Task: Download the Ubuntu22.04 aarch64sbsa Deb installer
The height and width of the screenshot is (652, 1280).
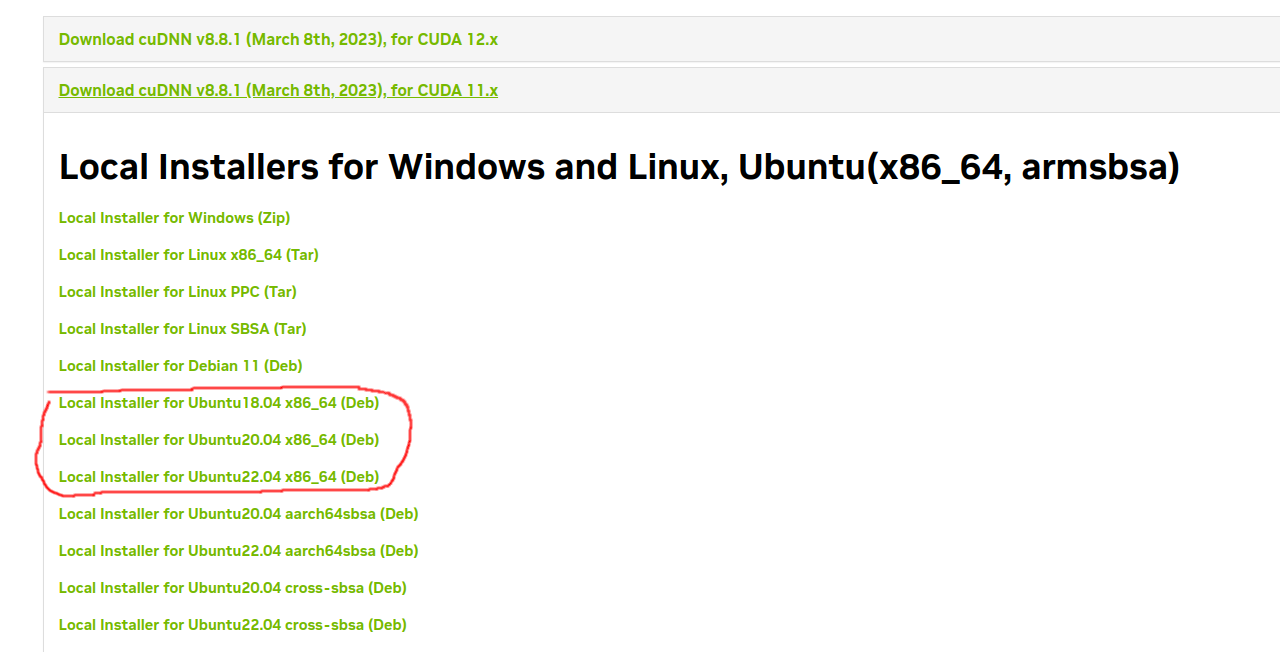Action: click(238, 550)
